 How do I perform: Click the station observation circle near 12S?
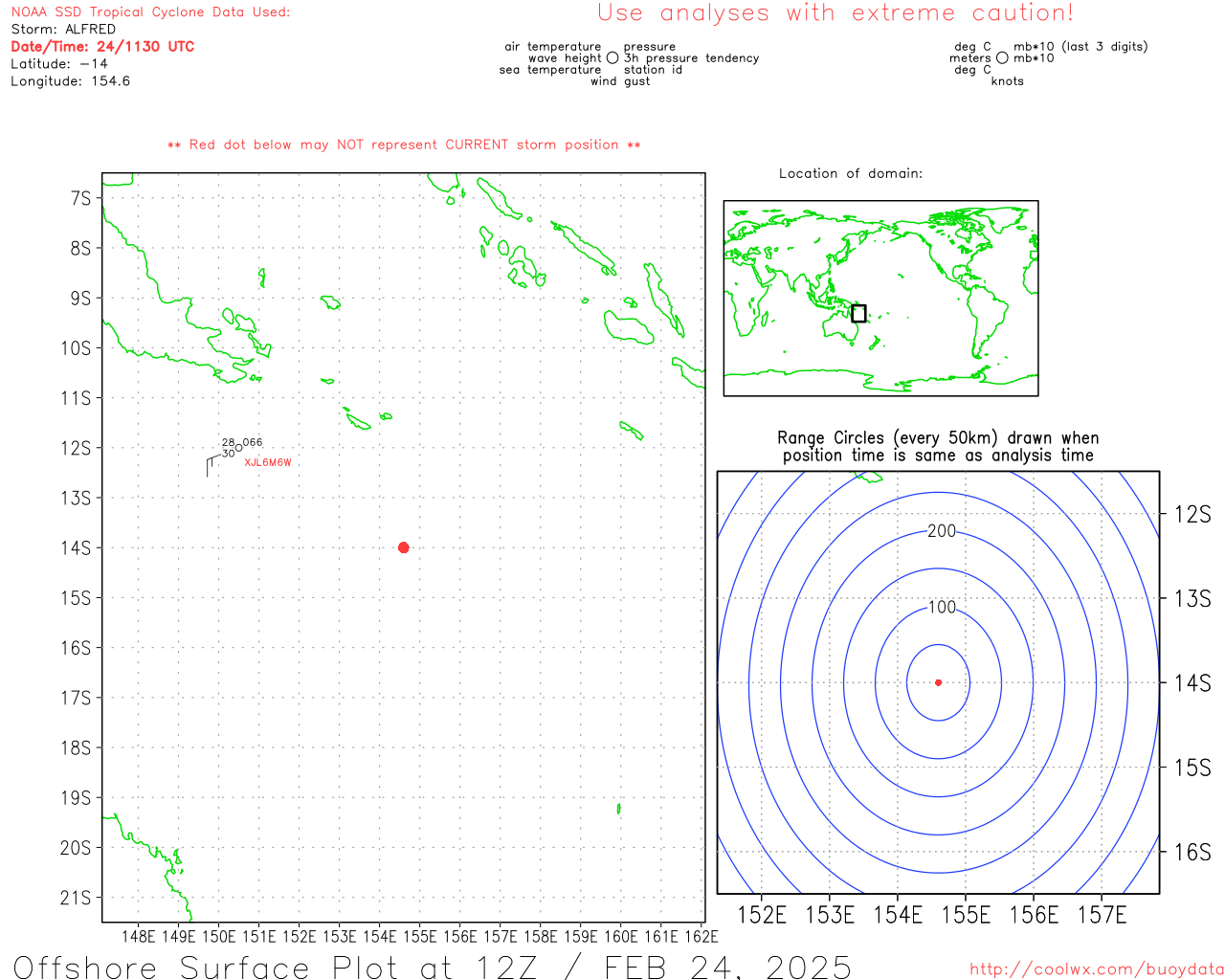(x=238, y=448)
